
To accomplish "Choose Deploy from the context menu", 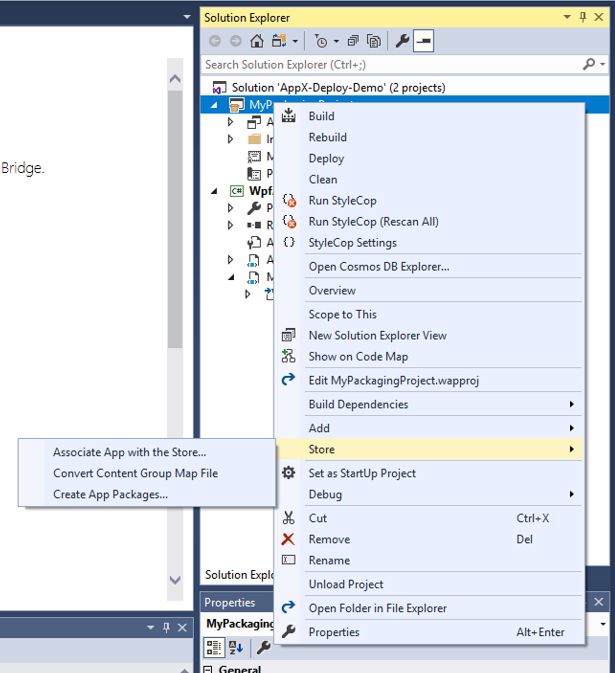I will coord(429,158).
